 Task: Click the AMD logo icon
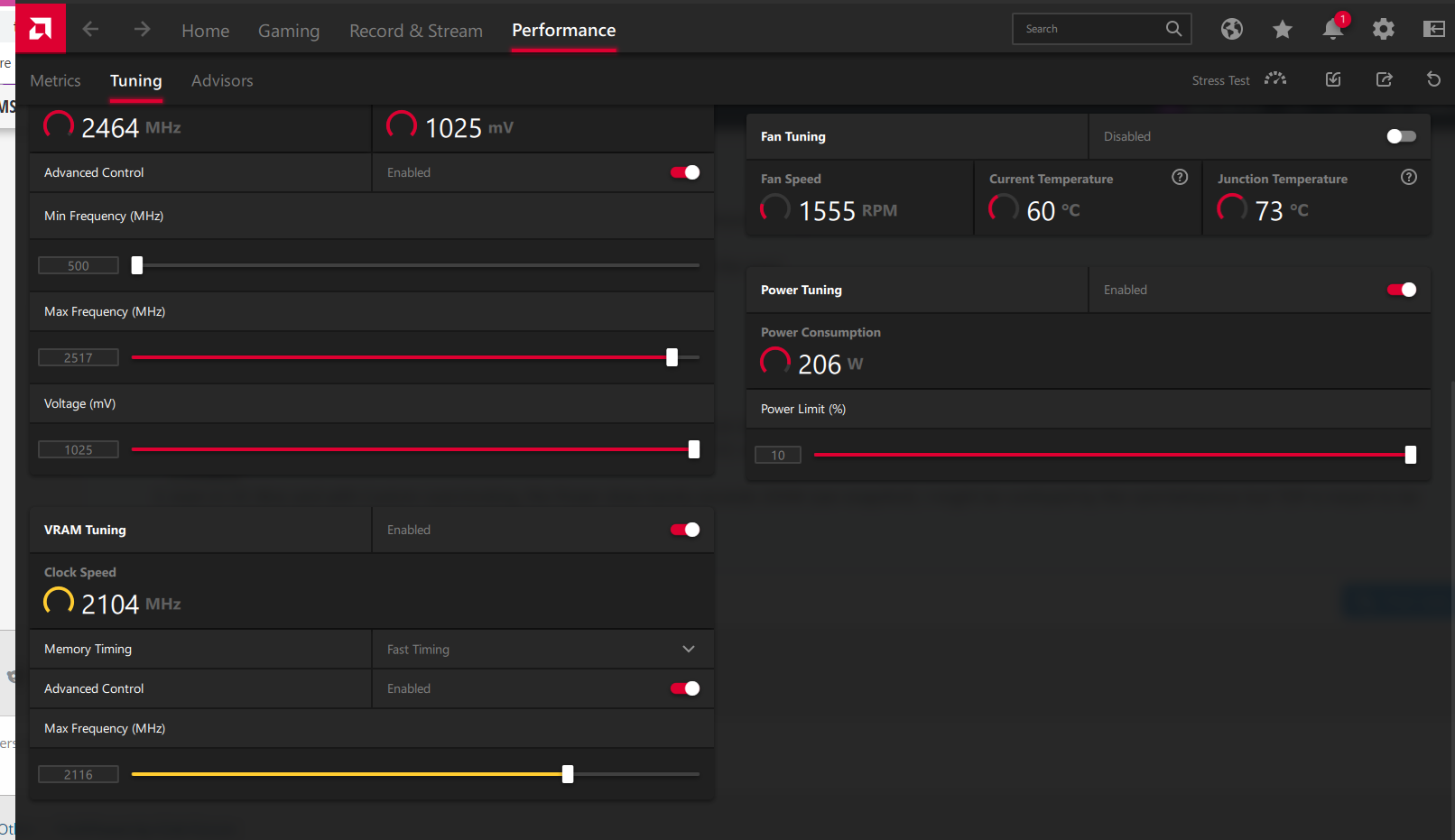pos(41,29)
